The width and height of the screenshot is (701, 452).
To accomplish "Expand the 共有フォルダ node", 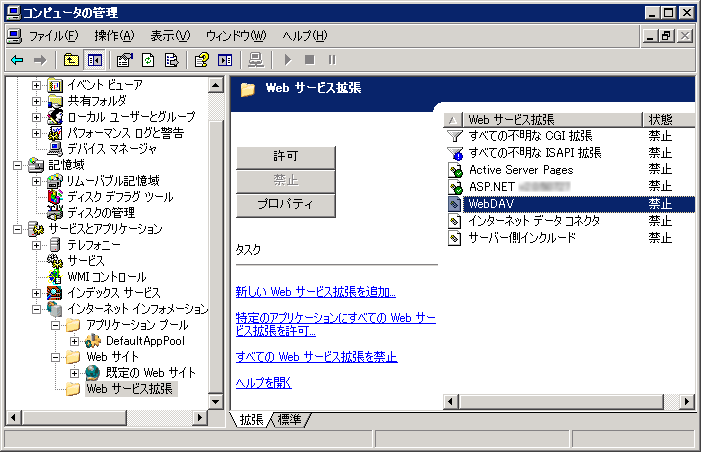I will click(x=36, y=101).
